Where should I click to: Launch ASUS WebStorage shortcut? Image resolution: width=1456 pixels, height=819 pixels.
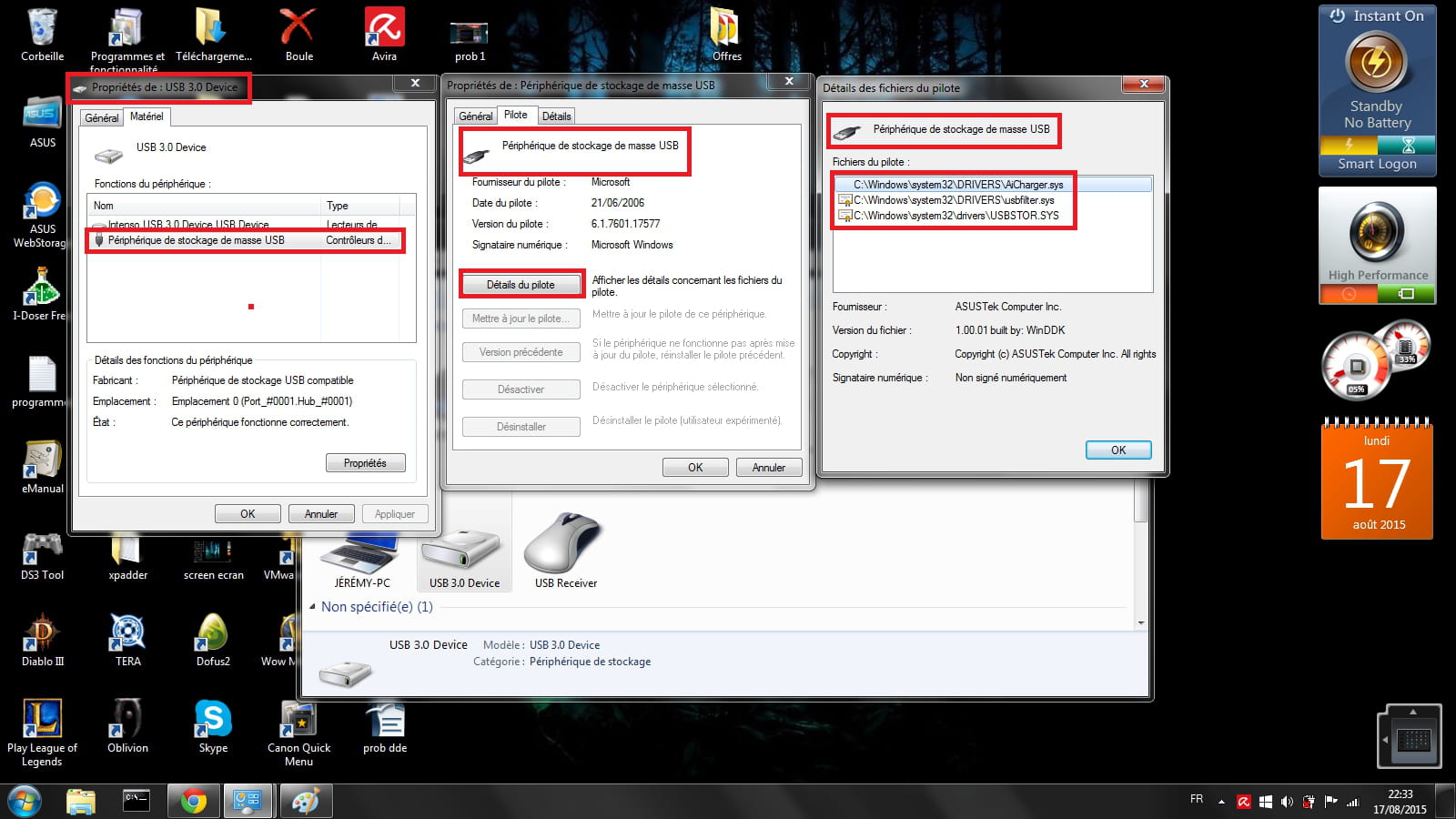tap(40, 215)
